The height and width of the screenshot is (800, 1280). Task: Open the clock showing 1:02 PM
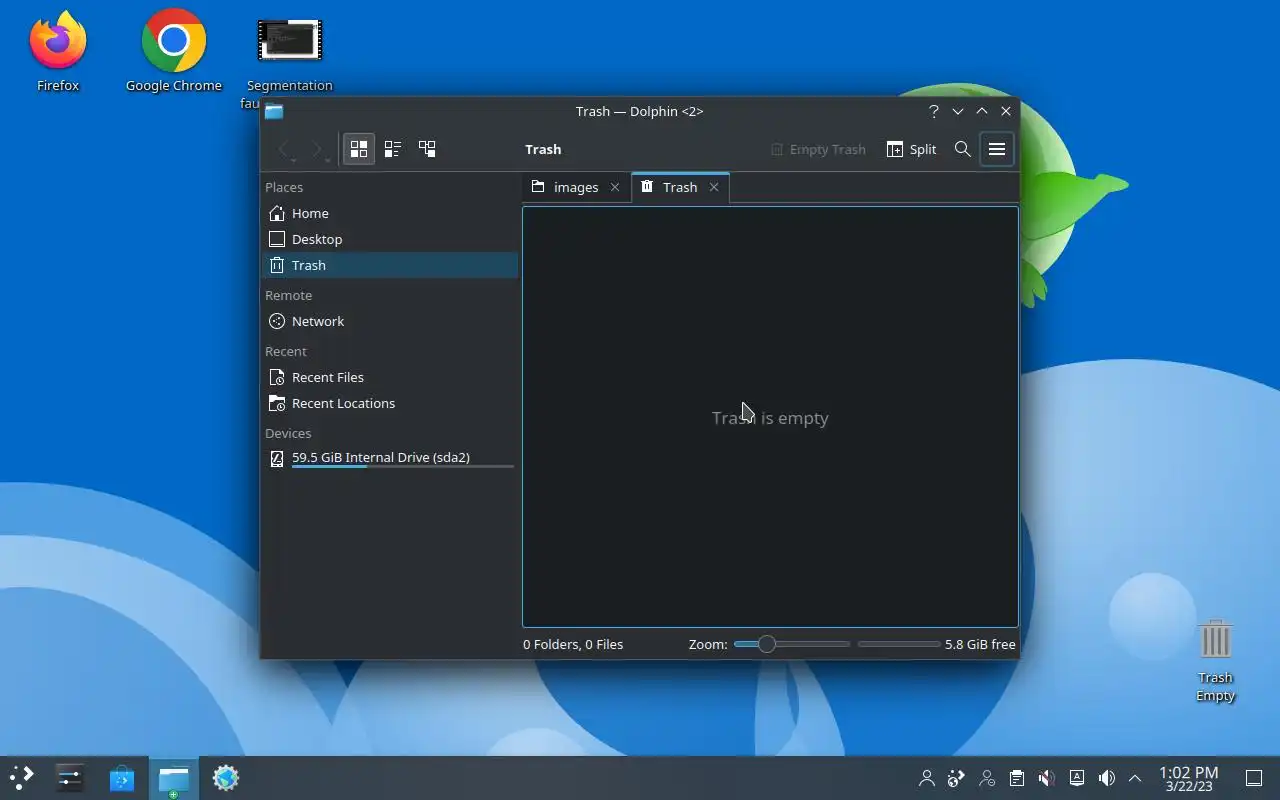[1188, 778]
